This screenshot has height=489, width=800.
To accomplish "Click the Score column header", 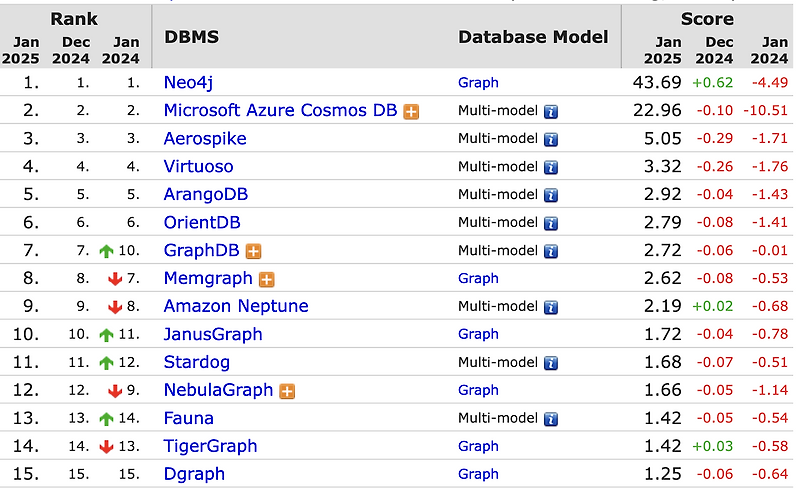I will (707, 19).
